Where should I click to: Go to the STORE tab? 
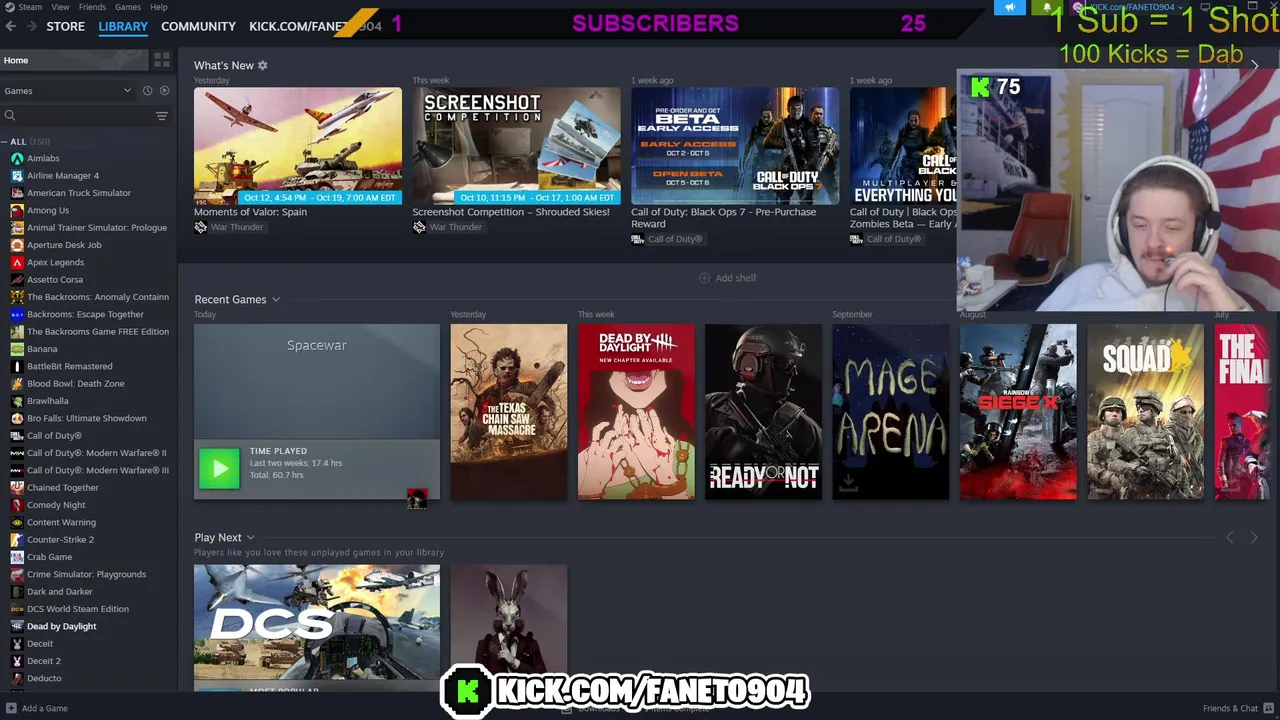66,26
